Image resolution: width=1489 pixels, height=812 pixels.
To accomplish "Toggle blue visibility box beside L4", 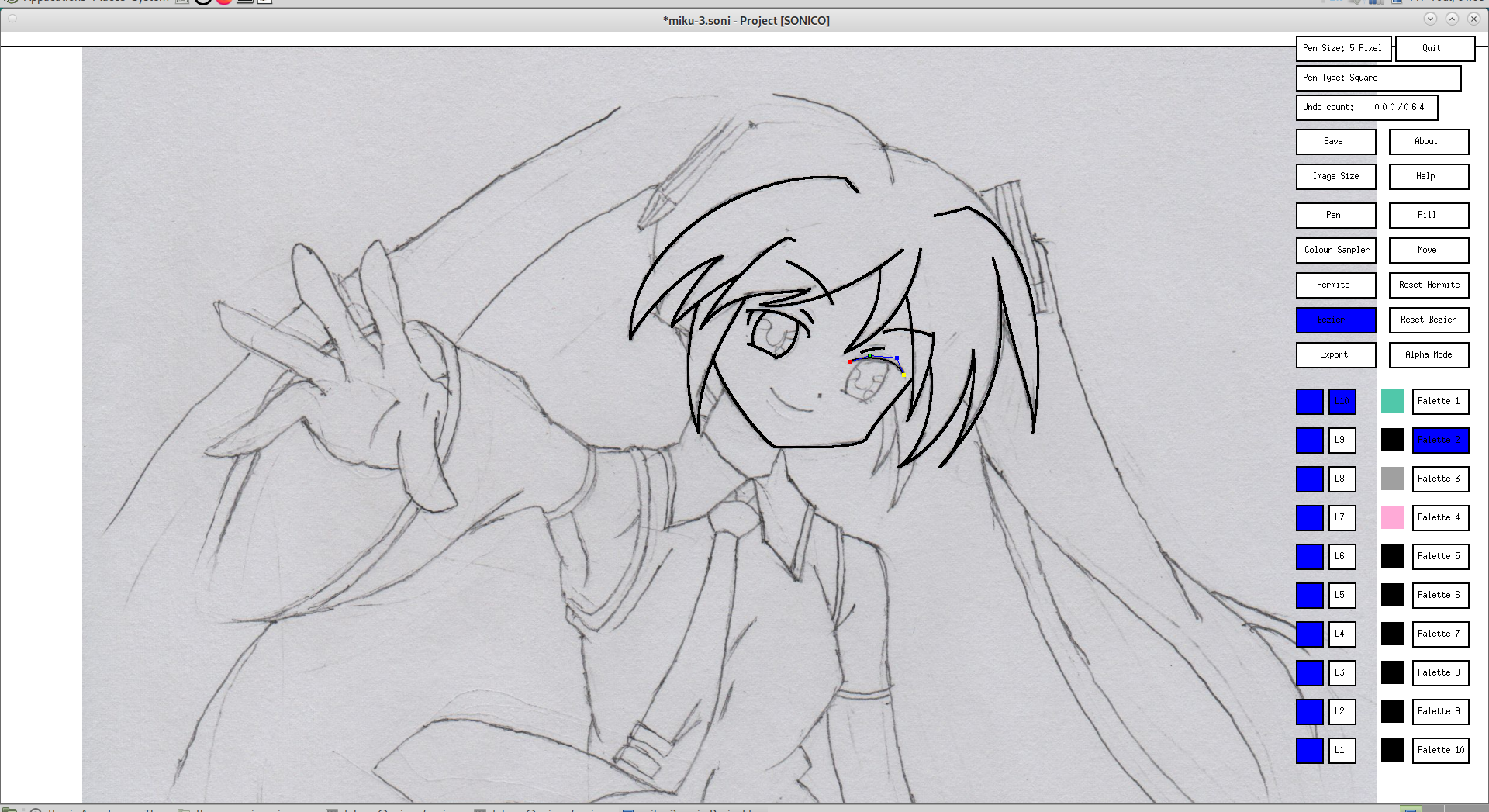I will coord(1310,634).
